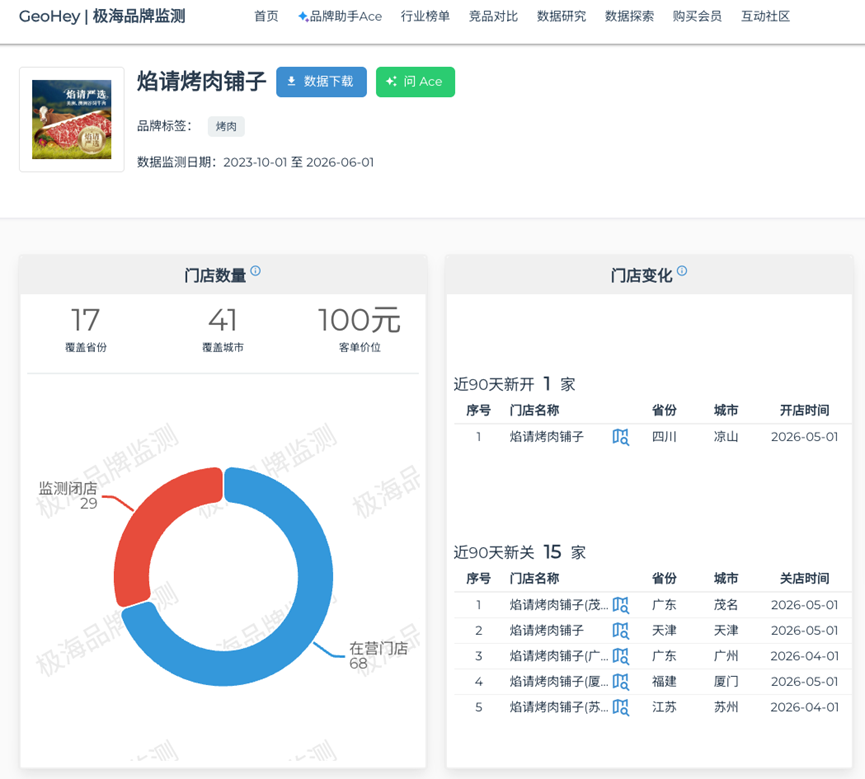This screenshot has height=779, width=865.
Task: Click store name 焰请烤肉铺子(厦...
Action: pyautogui.click(x=559, y=682)
